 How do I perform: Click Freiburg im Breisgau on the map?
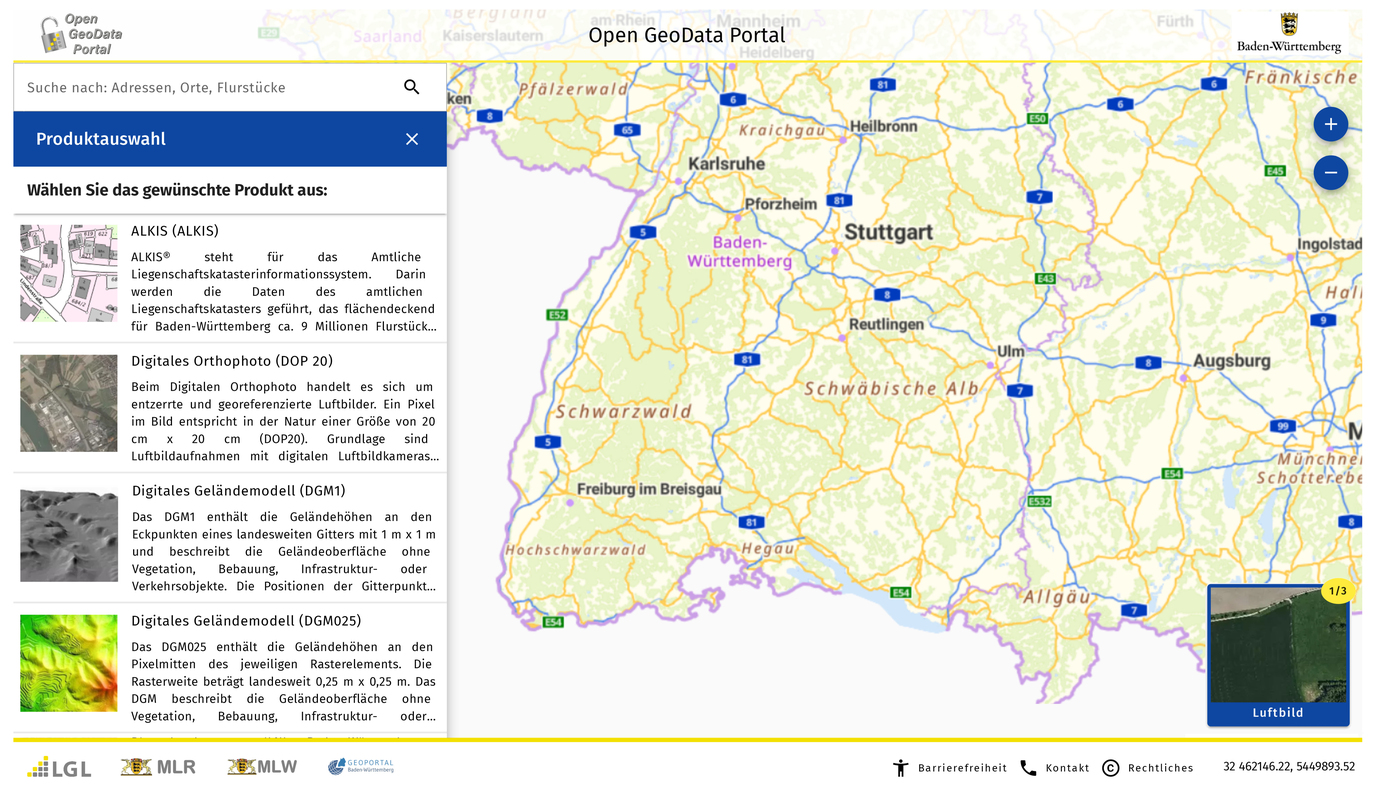click(x=649, y=489)
